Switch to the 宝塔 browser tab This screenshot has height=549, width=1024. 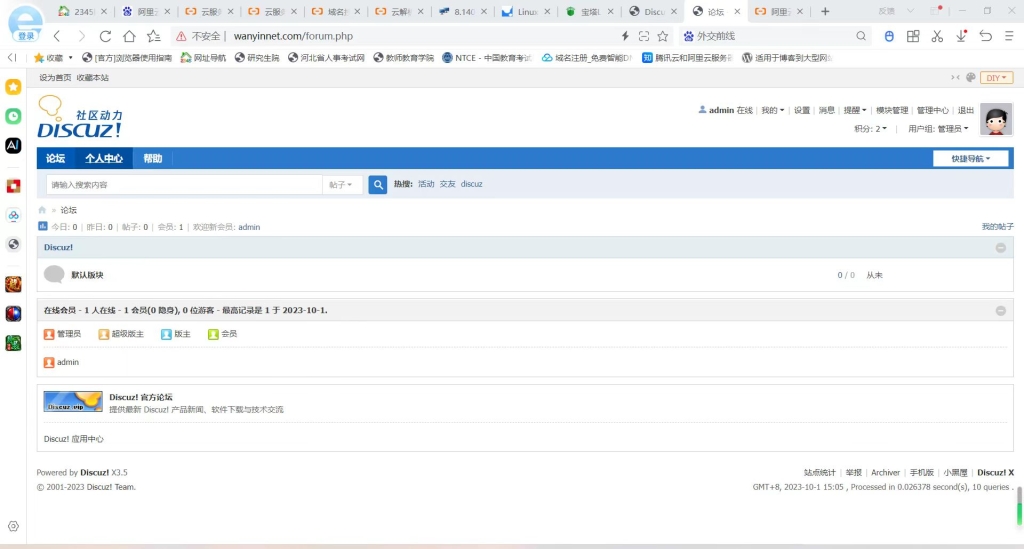click(x=589, y=11)
